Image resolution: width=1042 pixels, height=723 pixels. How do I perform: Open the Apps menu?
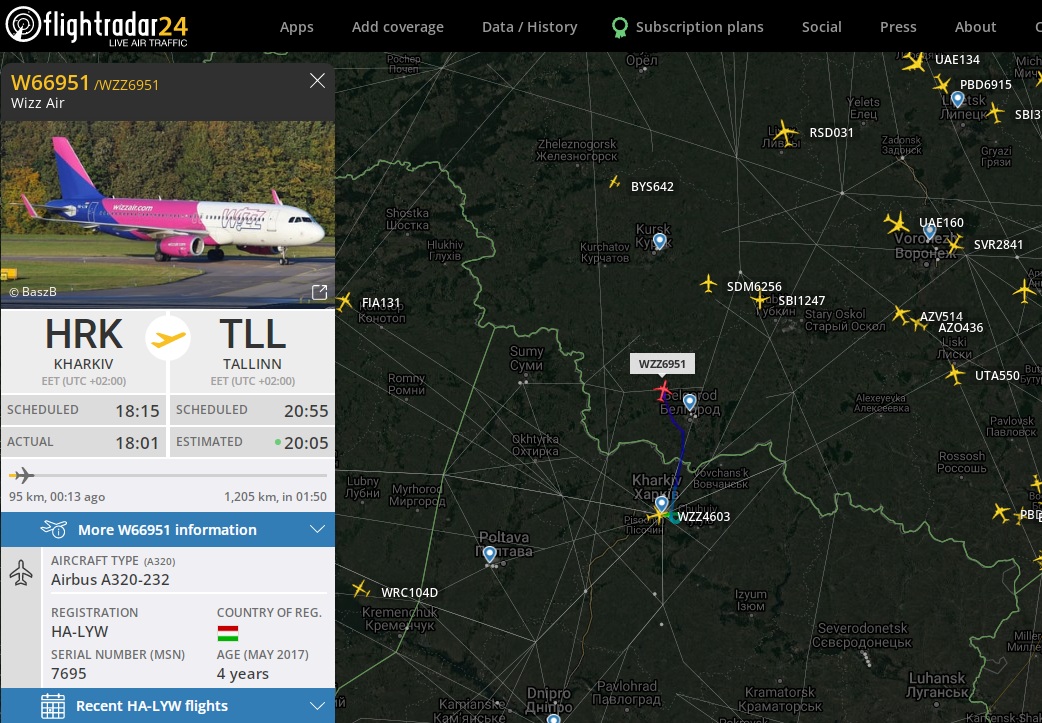[x=296, y=27]
